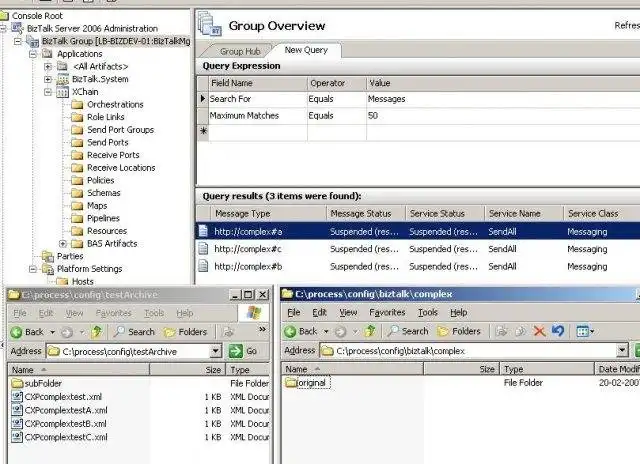Select the original folder in complex window

coord(307,383)
